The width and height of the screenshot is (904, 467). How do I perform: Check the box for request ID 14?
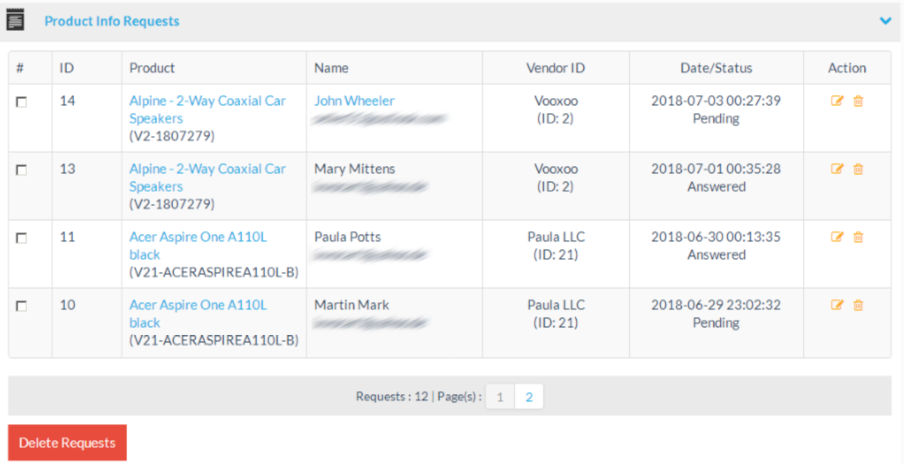click(22, 102)
